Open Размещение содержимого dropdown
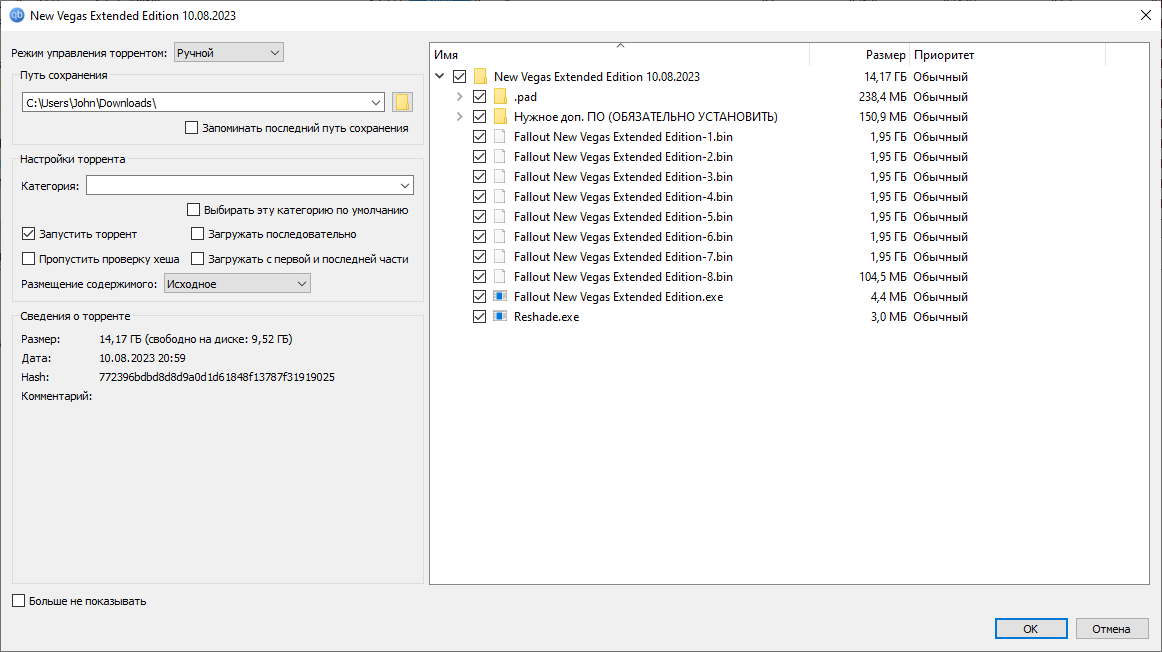 [x=237, y=284]
